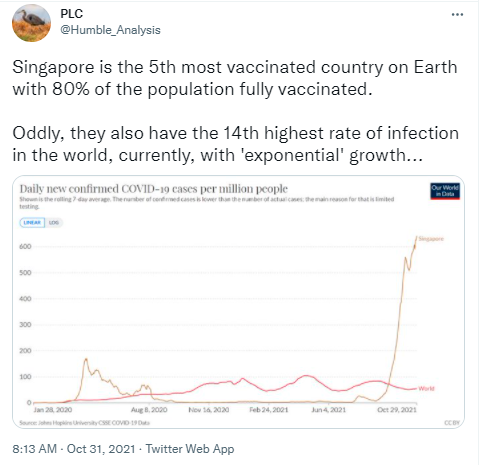This screenshot has width=480, height=465.
Task: Open the @Humble_Analysis handle link
Action: [x=110, y=30]
